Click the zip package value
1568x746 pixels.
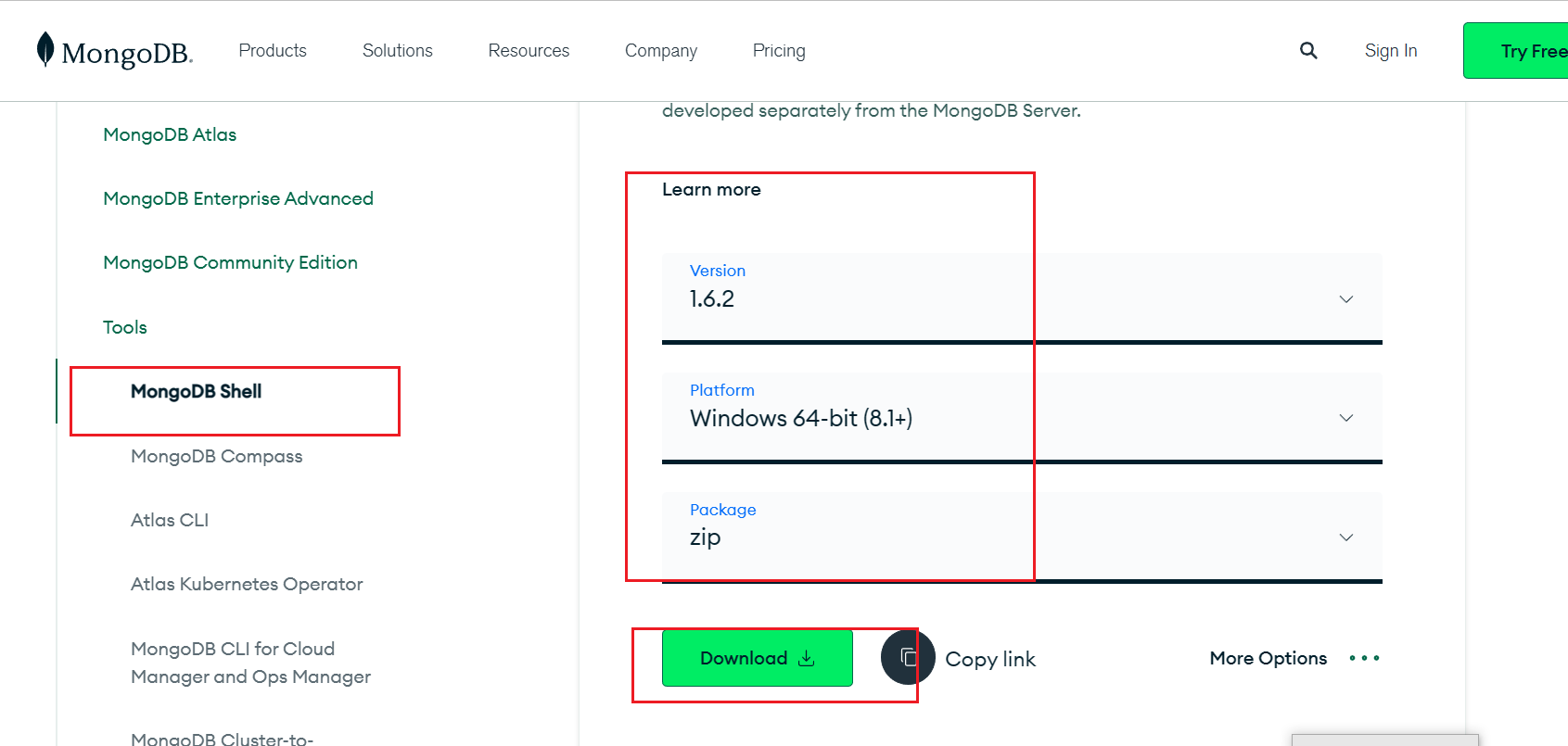click(x=705, y=537)
